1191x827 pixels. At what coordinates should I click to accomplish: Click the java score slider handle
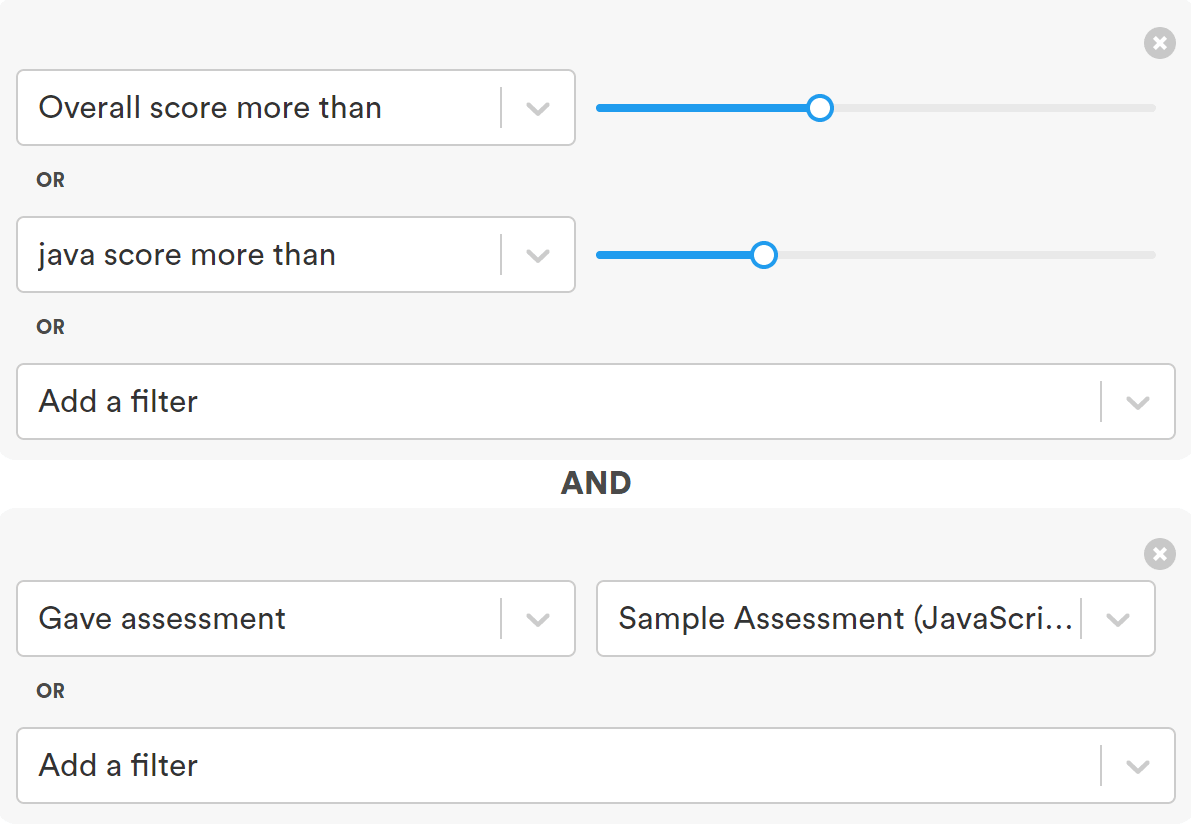tap(763, 254)
